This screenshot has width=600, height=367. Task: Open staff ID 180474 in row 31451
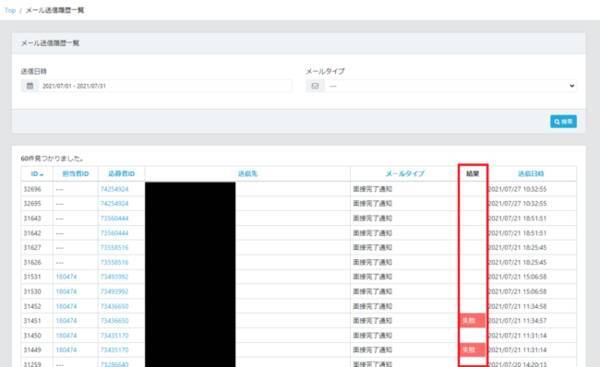click(x=66, y=321)
